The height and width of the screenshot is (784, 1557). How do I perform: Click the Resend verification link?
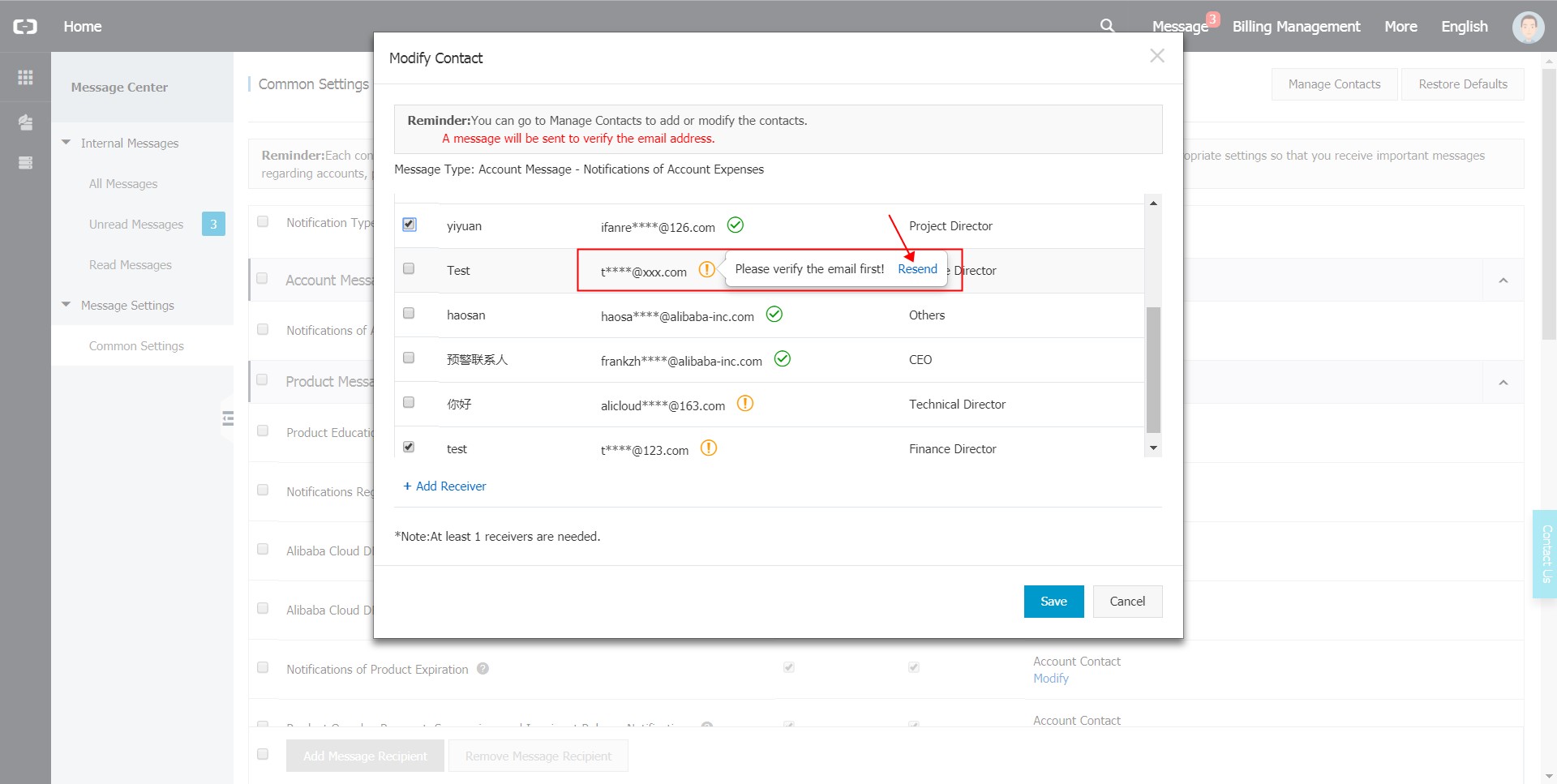917,269
